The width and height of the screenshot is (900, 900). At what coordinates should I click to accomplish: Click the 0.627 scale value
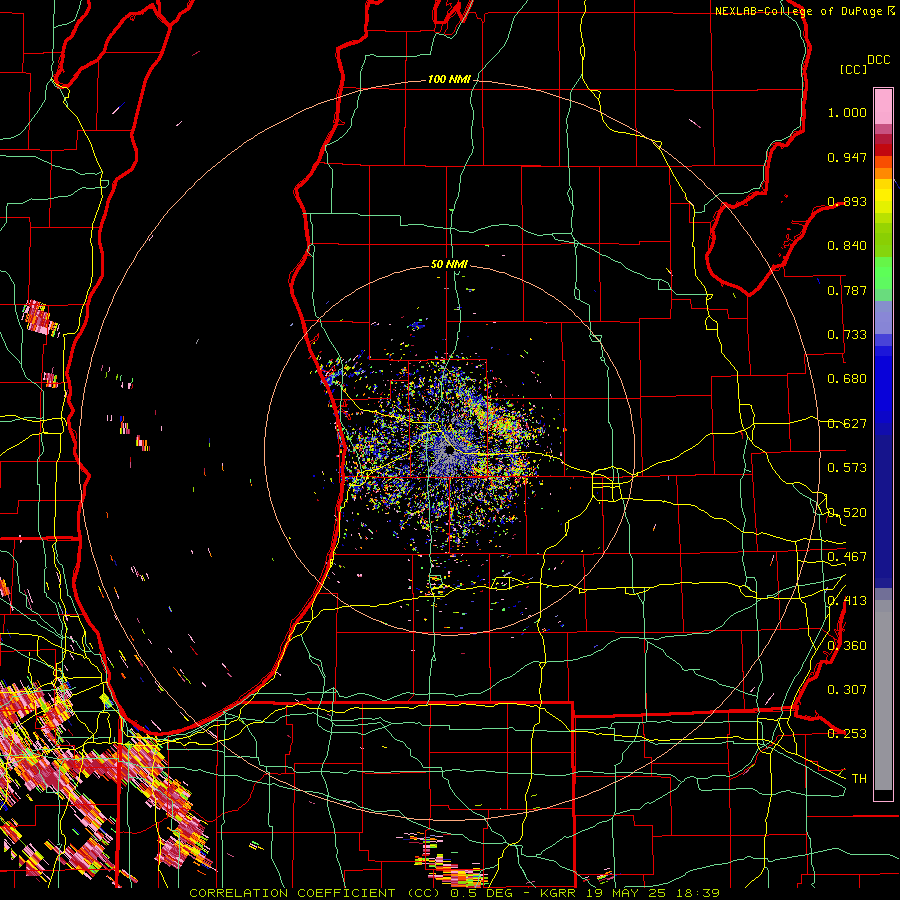(847, 424)
